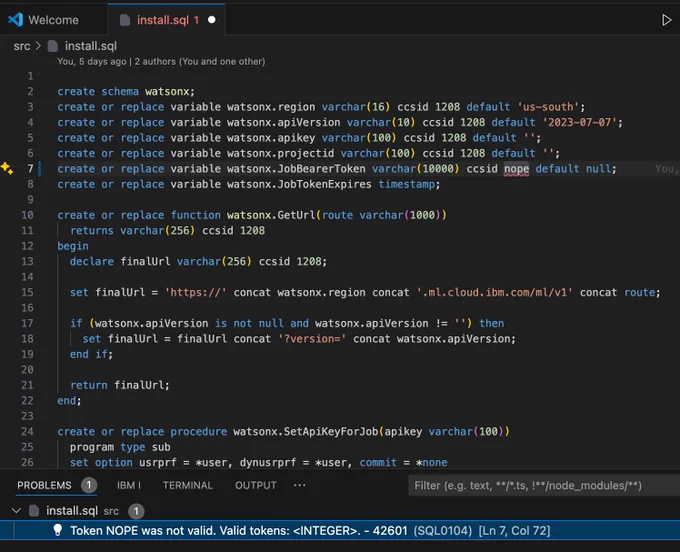Click 'begin' keyword on line 12
The width and height of the screenshot is (680, 552).
tap(73, 246)
